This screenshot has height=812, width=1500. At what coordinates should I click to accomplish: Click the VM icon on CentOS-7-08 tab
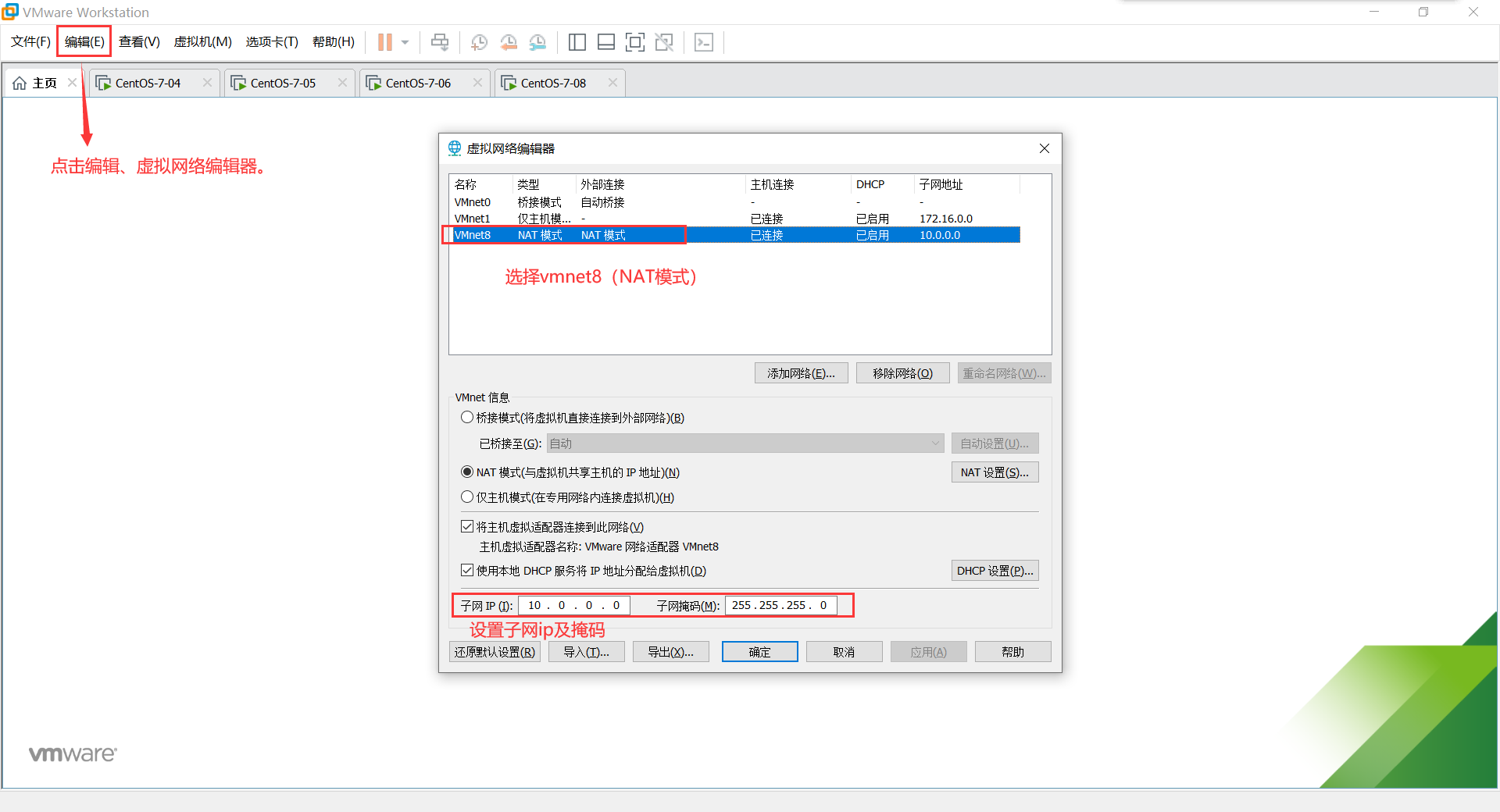pos(509,83)
